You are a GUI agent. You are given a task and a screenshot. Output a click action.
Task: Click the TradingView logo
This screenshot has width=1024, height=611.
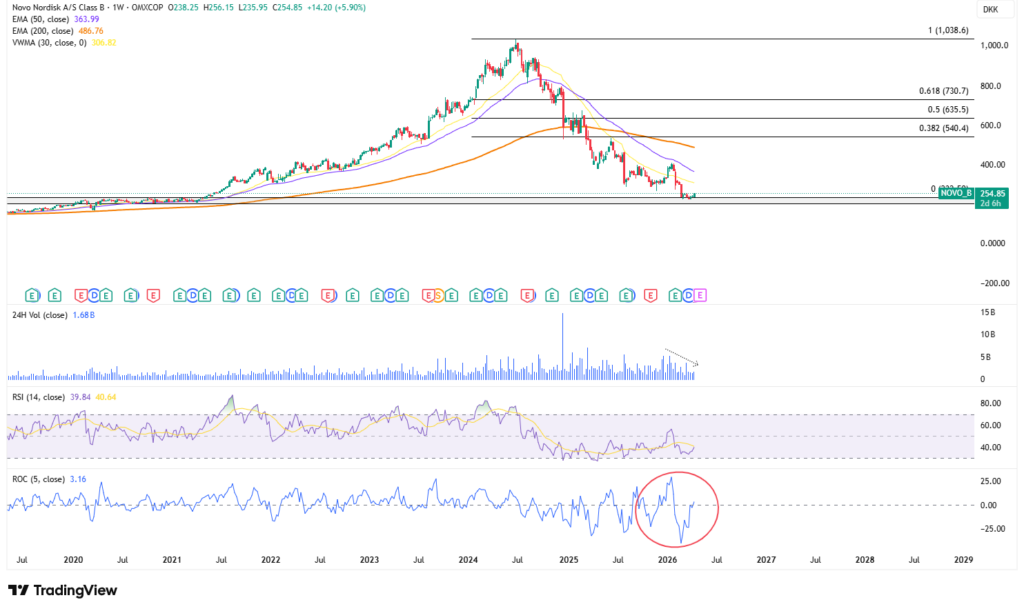tap(62, 590)
